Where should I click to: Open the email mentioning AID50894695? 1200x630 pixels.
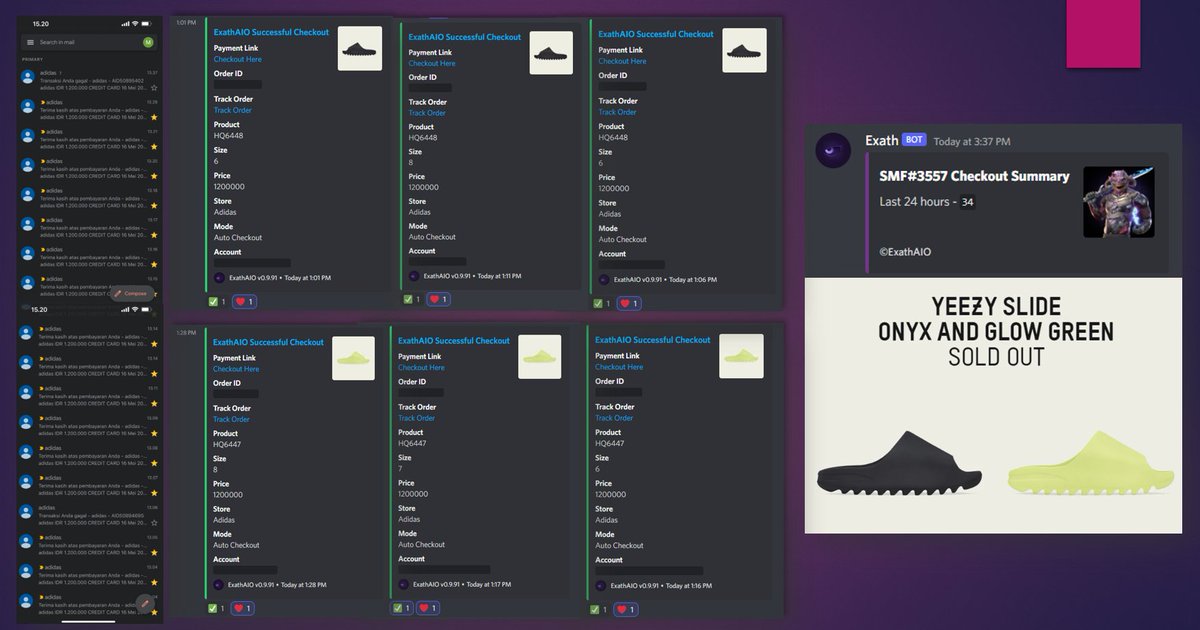click(x=89, y=515)
